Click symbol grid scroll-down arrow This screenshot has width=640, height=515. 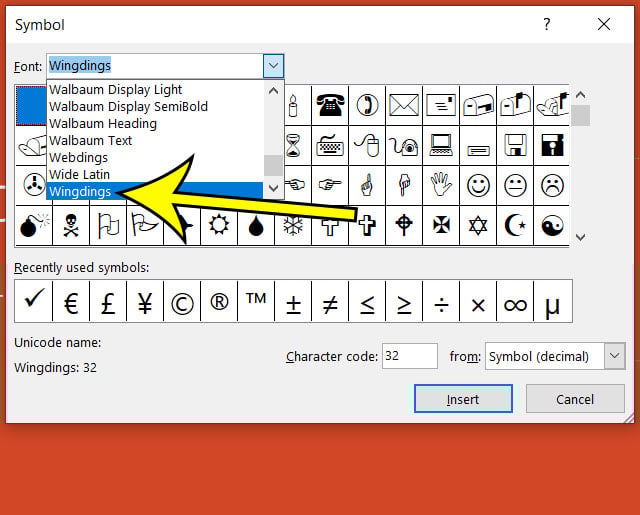click(x=580, y=237)
